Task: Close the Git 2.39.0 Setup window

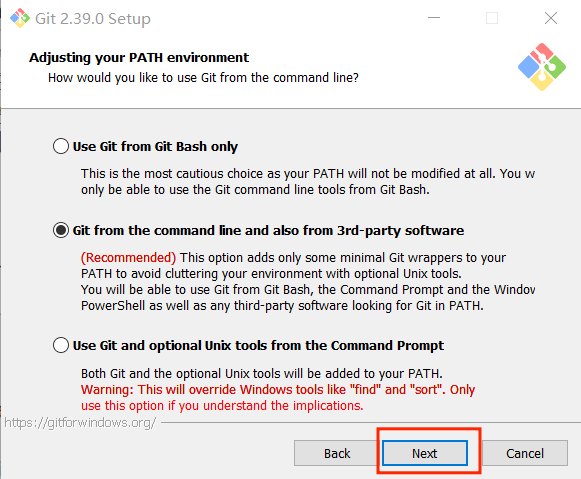Action: 551,18
